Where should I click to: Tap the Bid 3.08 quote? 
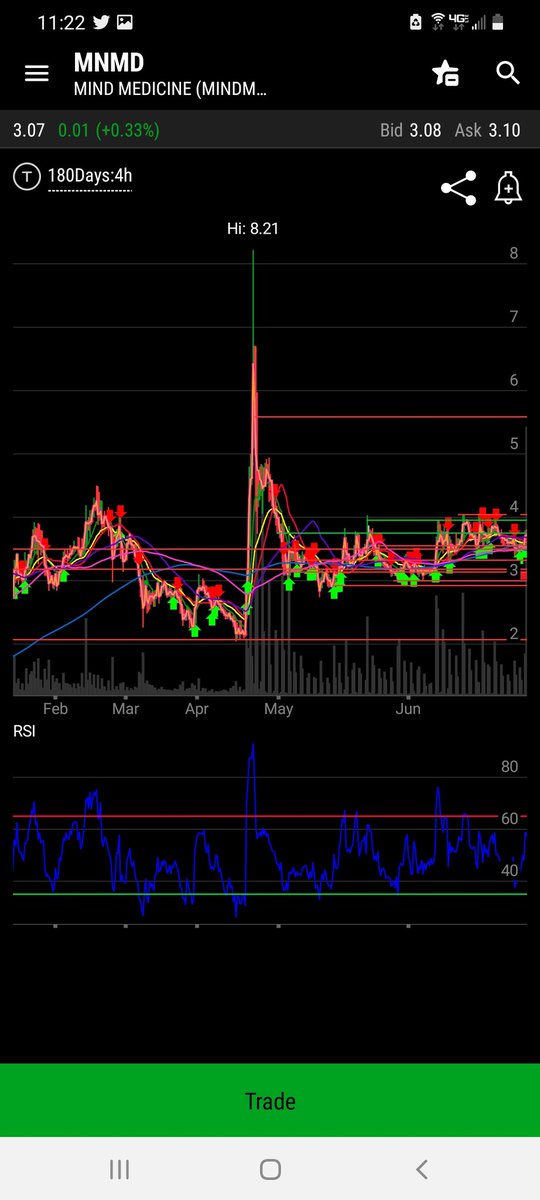tap(410, 130)
